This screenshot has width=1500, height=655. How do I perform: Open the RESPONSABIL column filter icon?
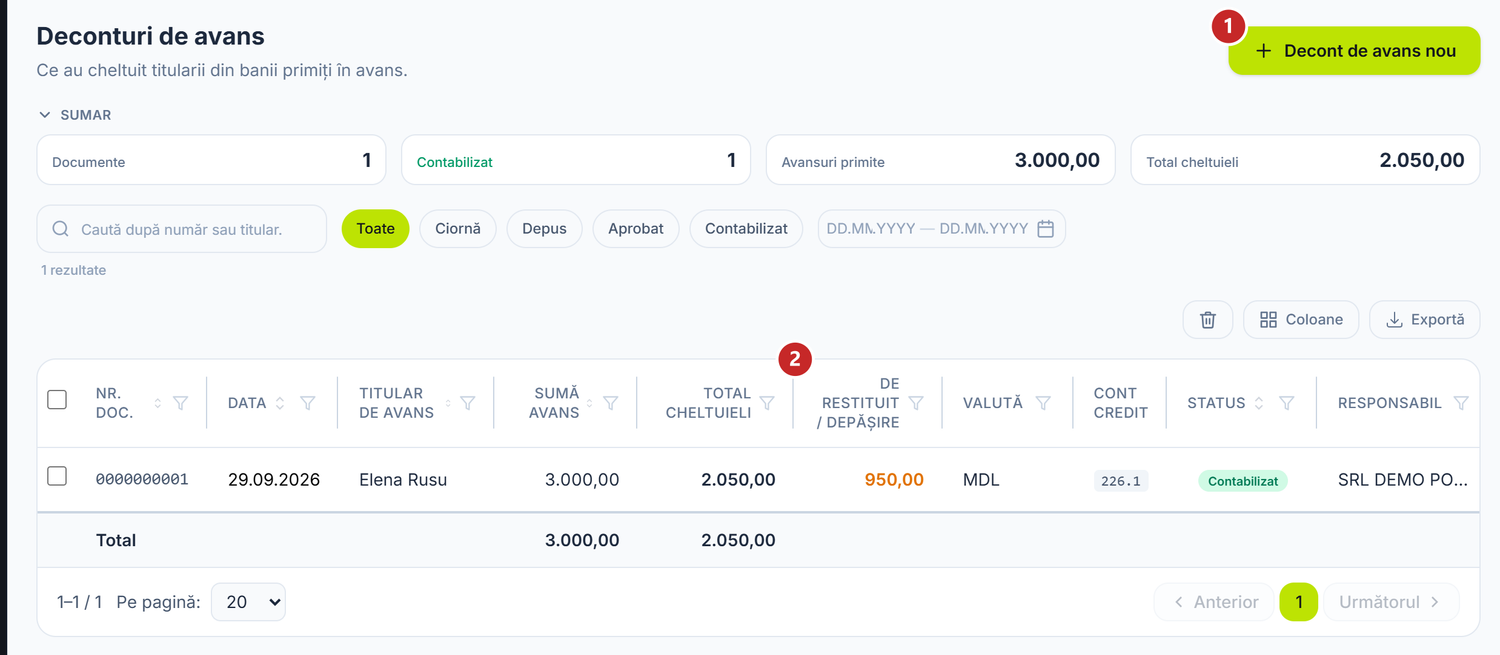(x=1461, y=403)
